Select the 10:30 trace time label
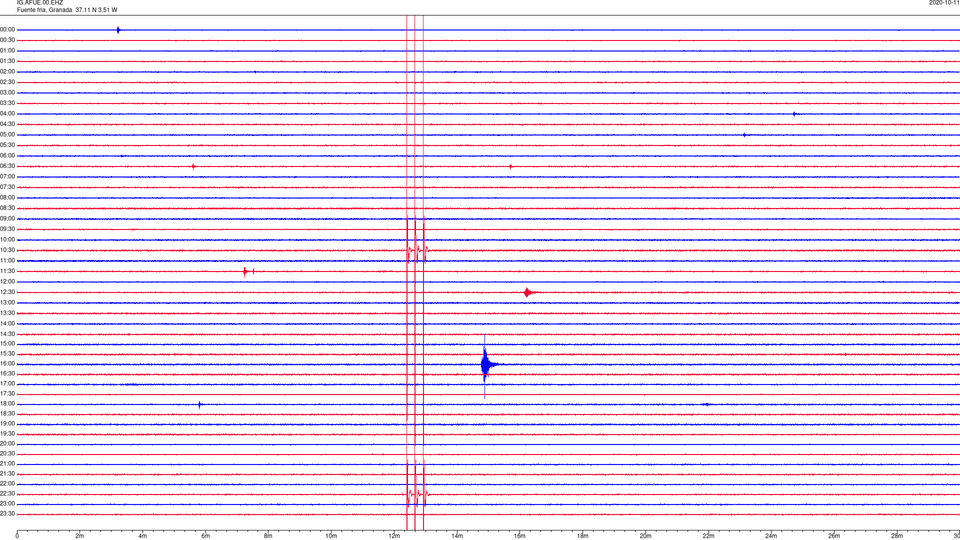Image resolution: width=960 pixels, height=540 pixels. [x=8, y=250]
